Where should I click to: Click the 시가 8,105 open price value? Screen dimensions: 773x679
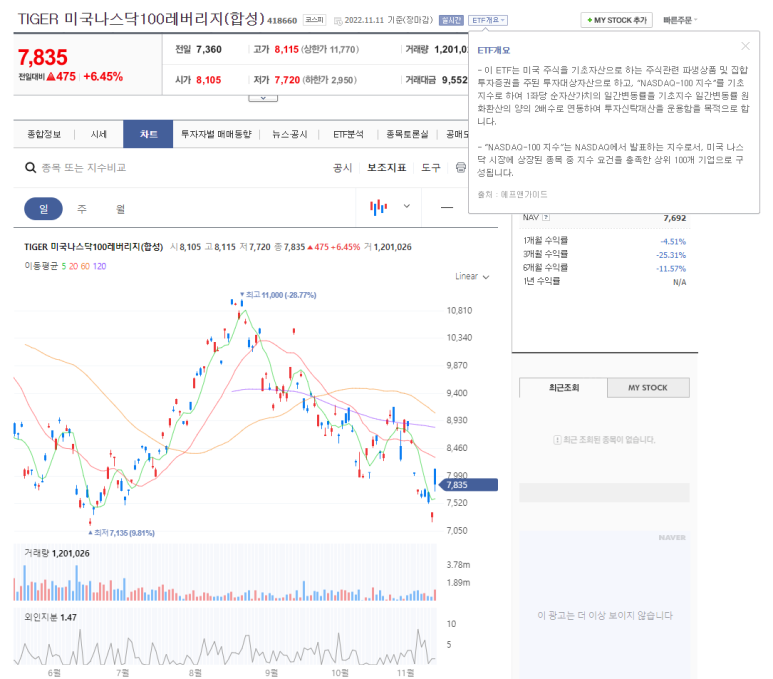point(209,80)
